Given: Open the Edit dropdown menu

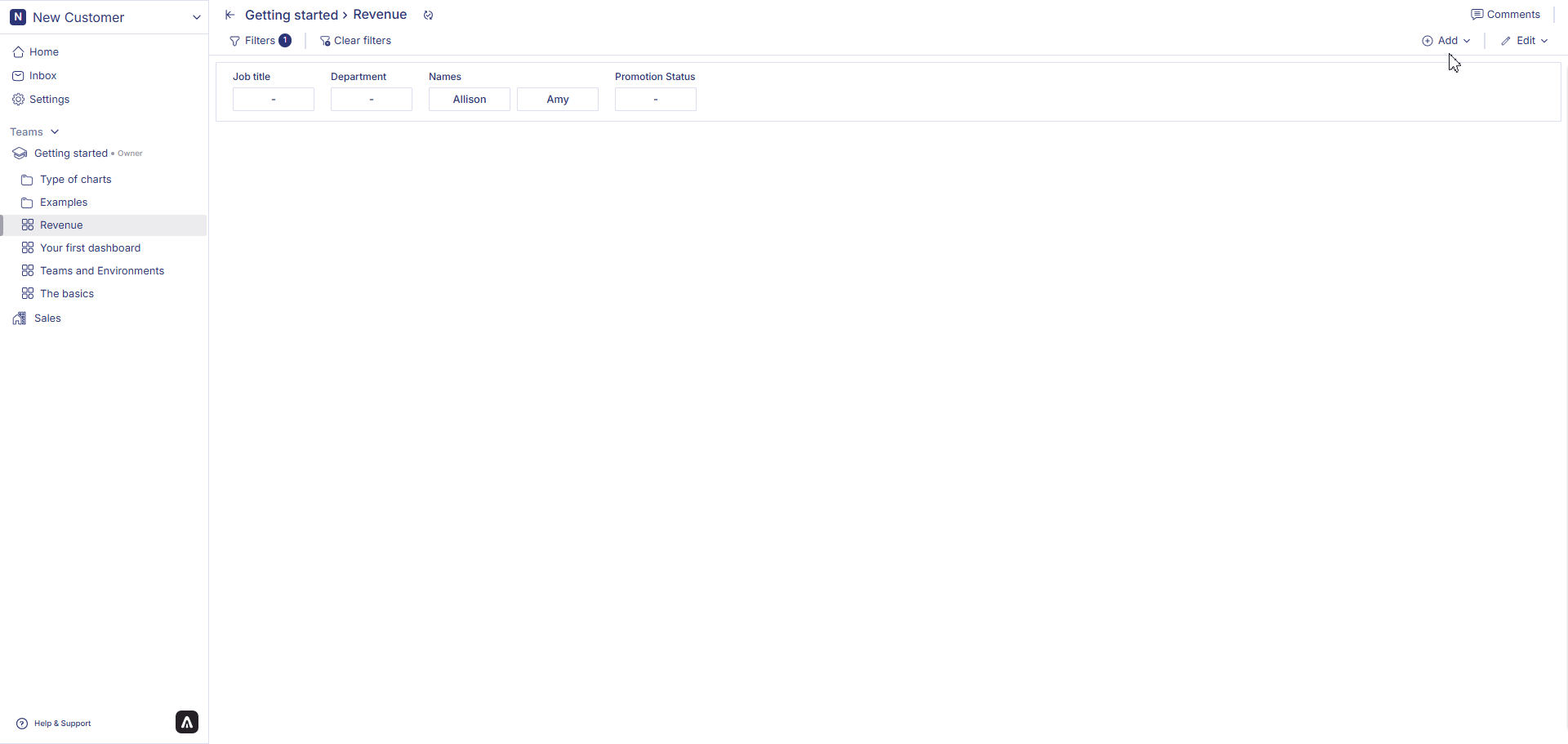Looking at the screenshot, I should (x=1524, y=40).
